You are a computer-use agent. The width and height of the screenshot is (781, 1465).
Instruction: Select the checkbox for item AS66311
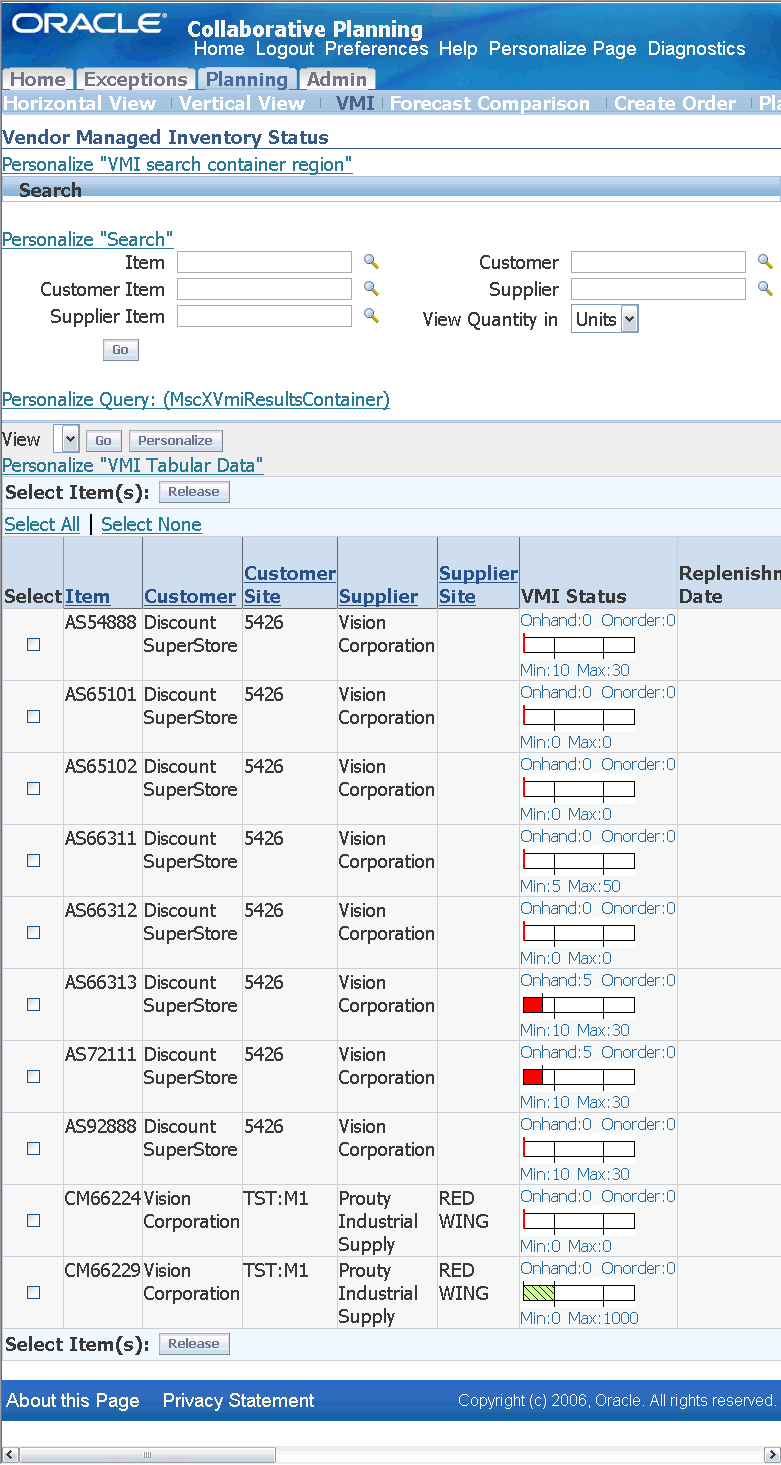coord(33,861)
